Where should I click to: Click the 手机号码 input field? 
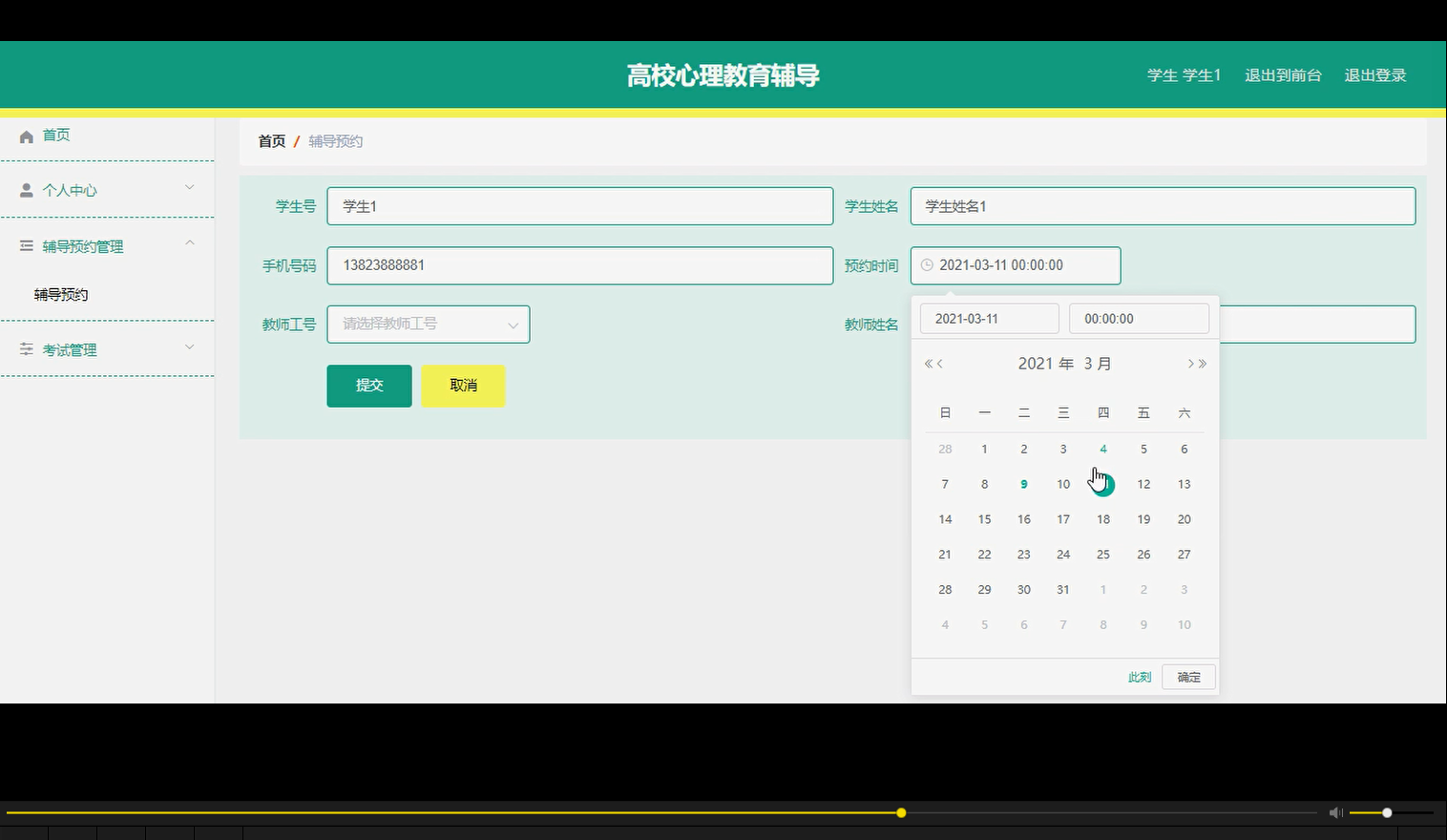click(580, 265)
